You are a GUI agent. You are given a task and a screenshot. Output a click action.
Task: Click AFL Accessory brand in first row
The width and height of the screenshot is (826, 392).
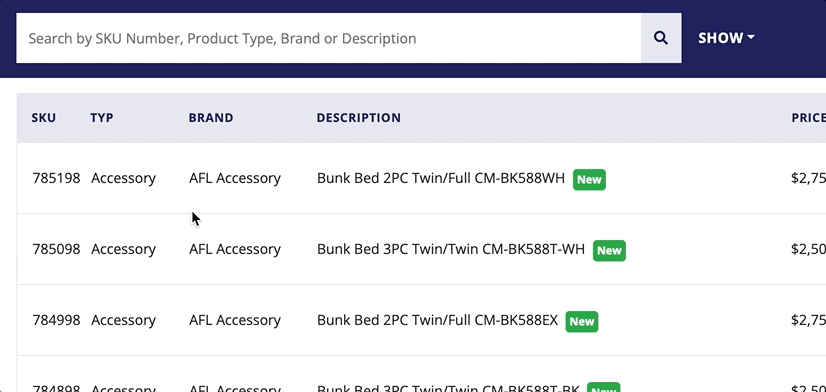[x=235, y=178]
